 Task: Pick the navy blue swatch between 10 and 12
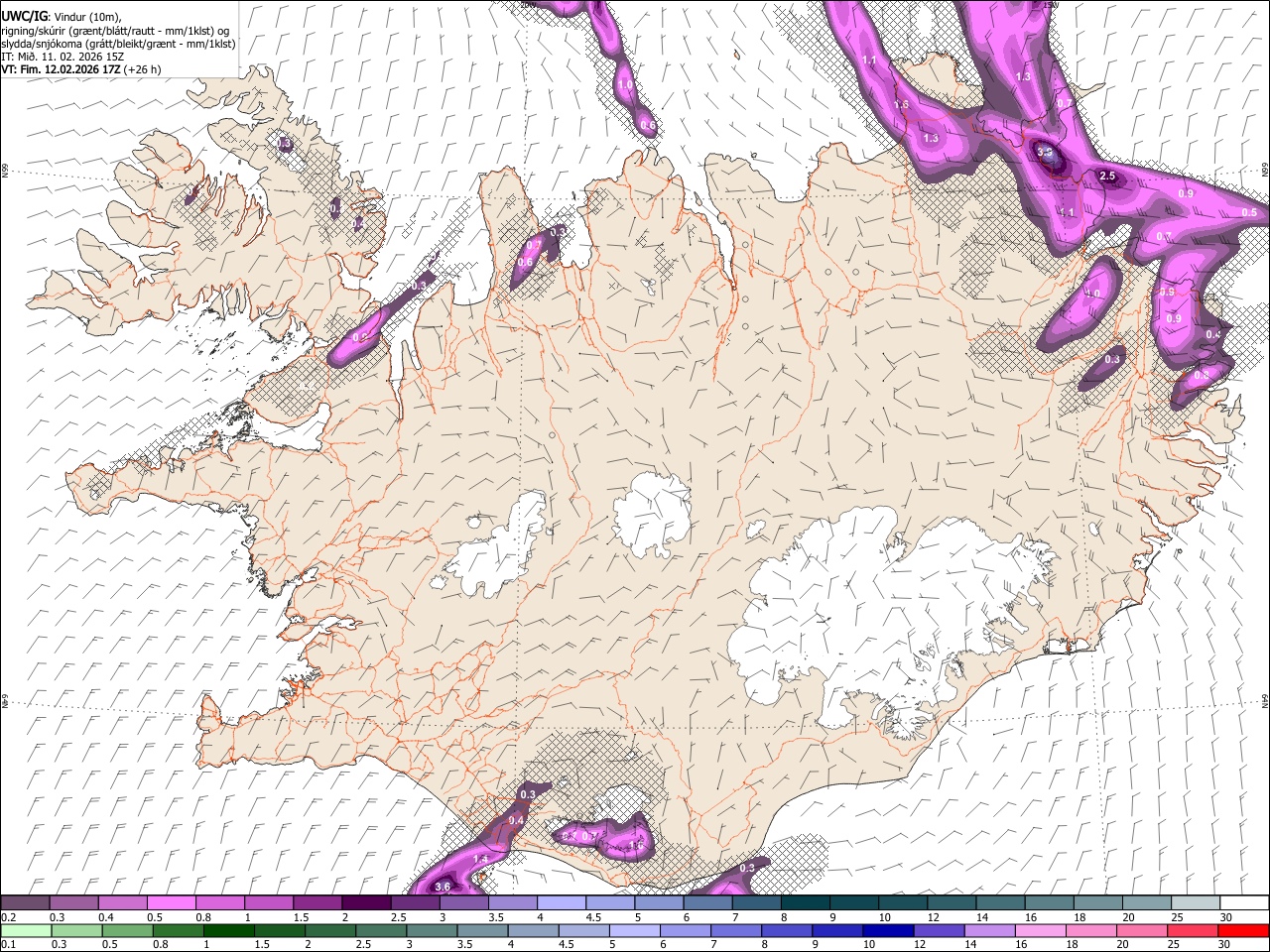pyautogui.click(x=886, y=930)
